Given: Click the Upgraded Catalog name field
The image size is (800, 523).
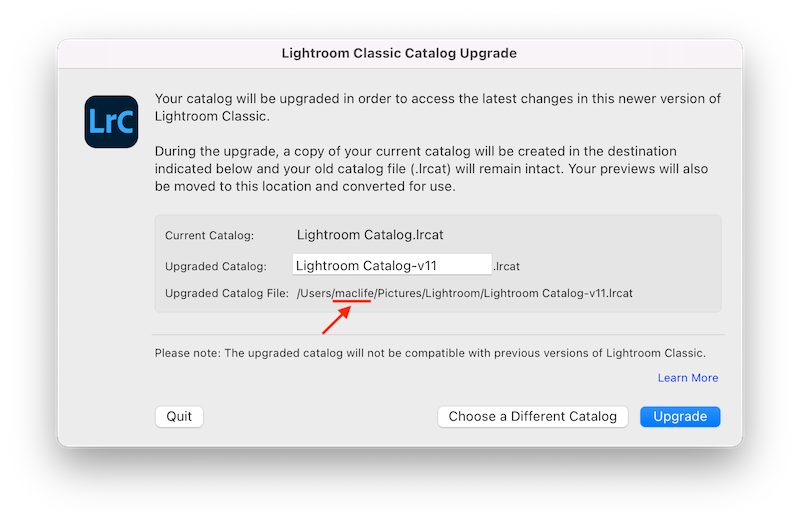Looking at the screenshot, I should pyautogui.click(x=392, y=265).
